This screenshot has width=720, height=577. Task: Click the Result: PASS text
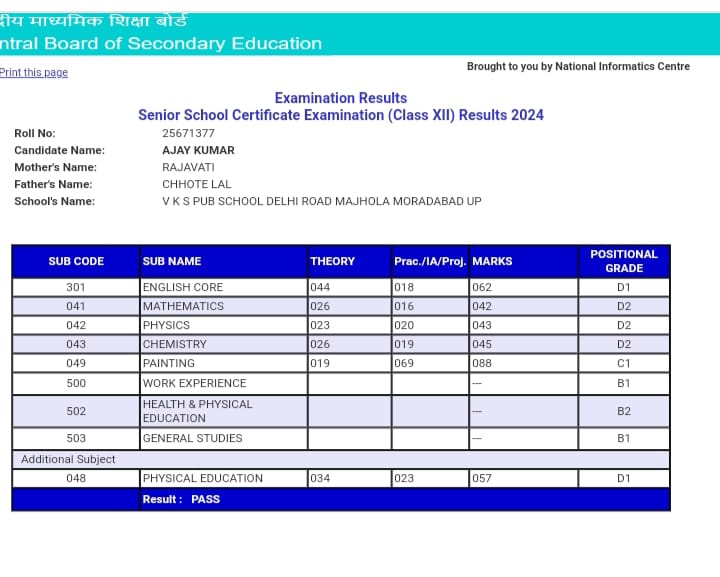coord(181,499)
